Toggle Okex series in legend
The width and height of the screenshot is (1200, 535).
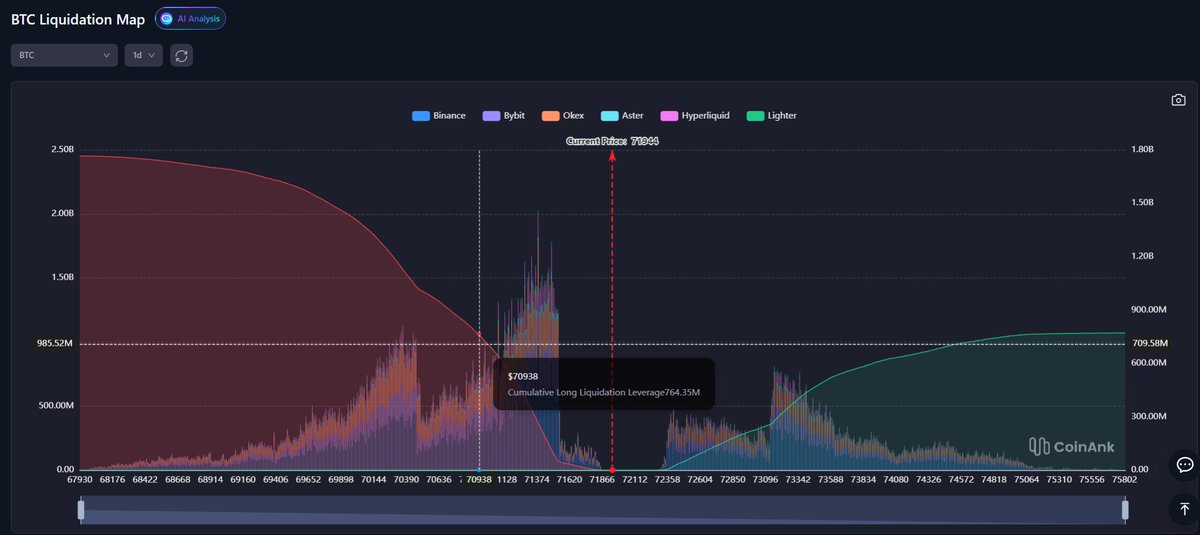(564, 116)
